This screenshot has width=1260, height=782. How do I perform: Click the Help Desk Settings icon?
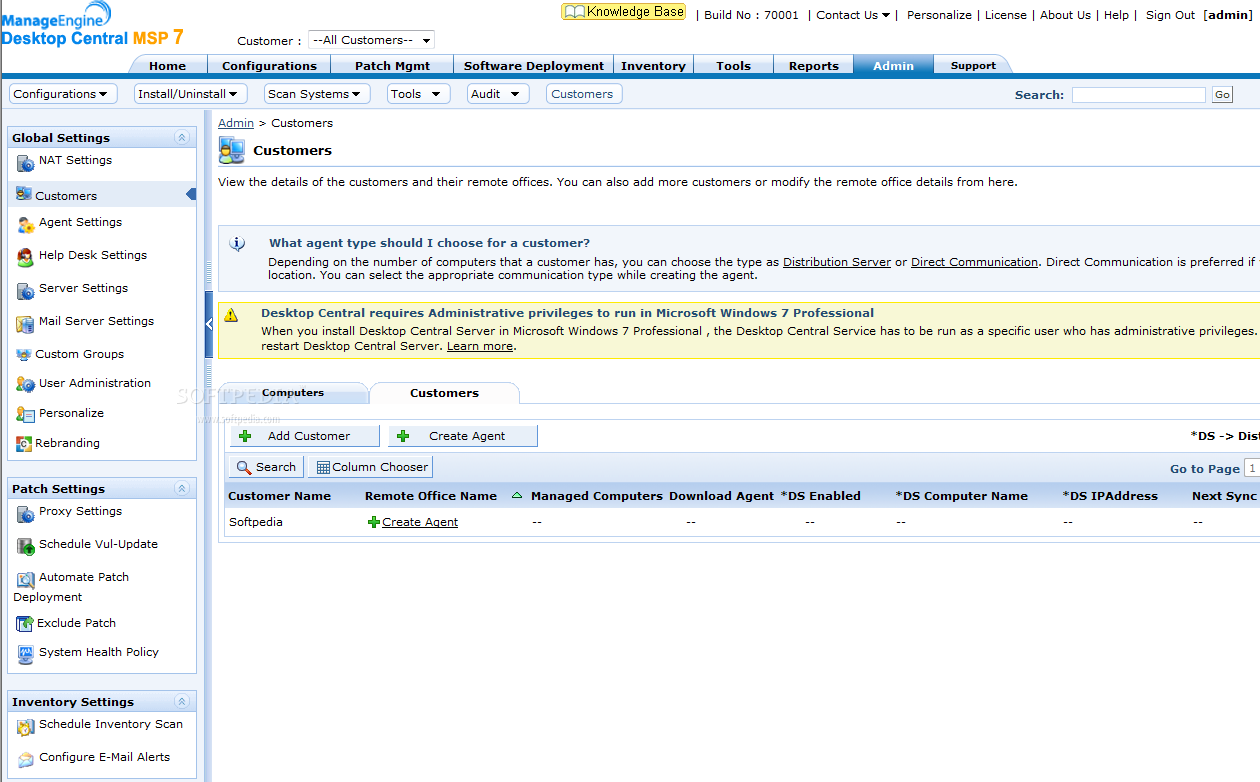coord(26,257)
